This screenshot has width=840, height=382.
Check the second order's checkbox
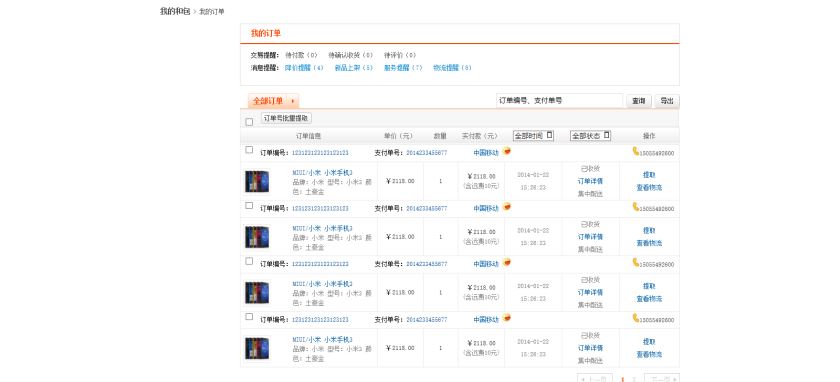(x=249, y=206)
